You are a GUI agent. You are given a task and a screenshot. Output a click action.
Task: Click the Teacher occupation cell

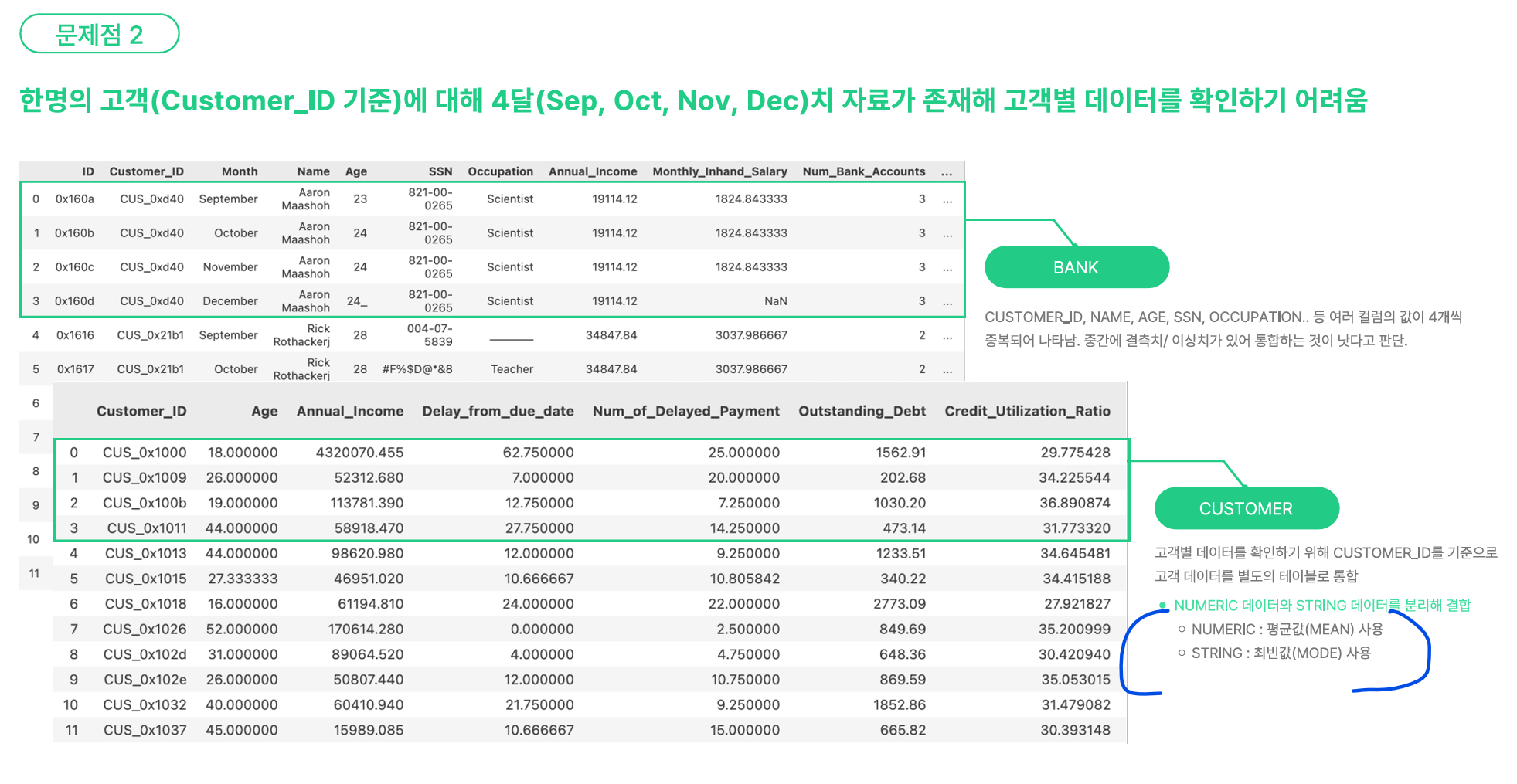click(x=512, y=368)
